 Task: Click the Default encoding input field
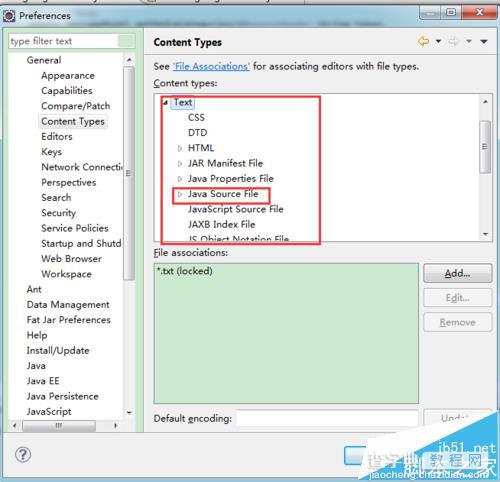327,418
